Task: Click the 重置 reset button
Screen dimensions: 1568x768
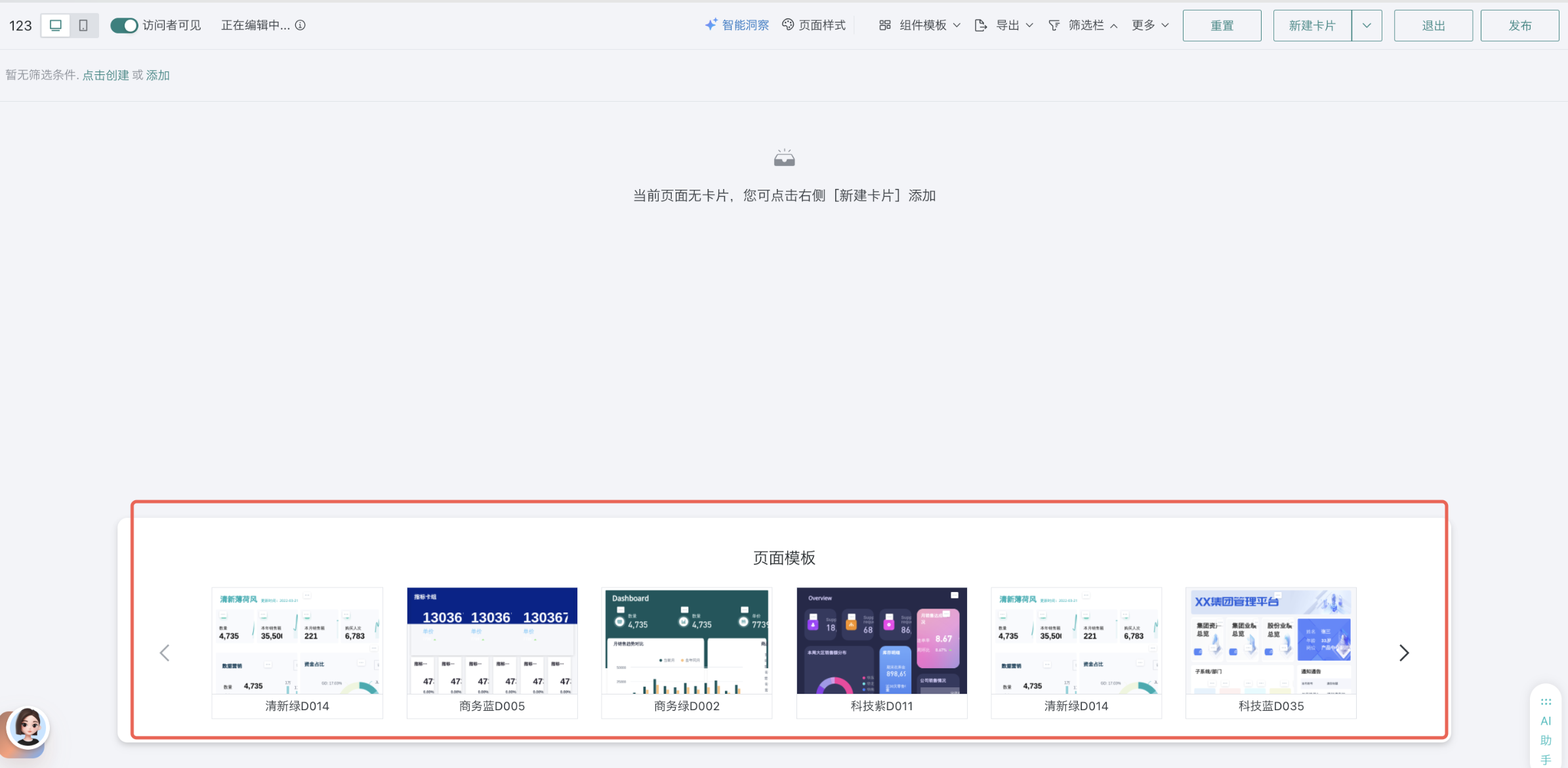Action: click(1222, 26)
